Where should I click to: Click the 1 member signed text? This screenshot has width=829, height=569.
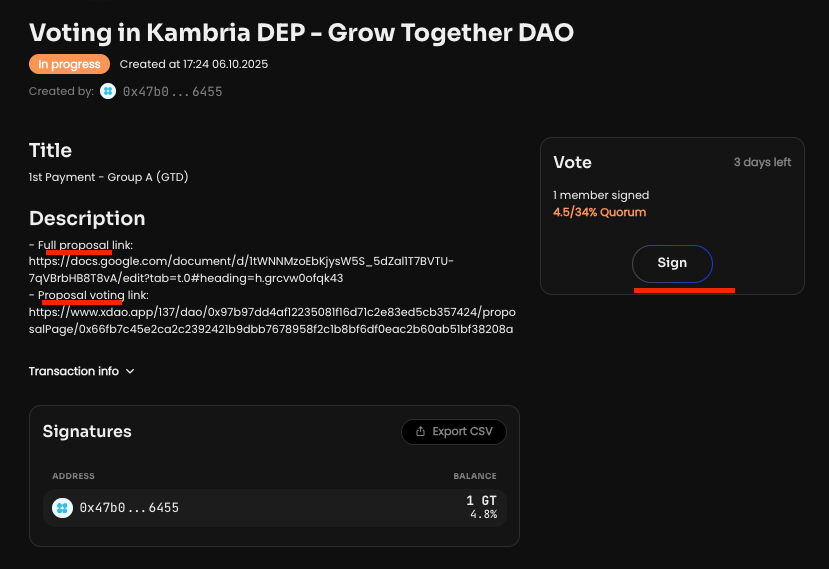pyautogui.click(x=600, y=195)
